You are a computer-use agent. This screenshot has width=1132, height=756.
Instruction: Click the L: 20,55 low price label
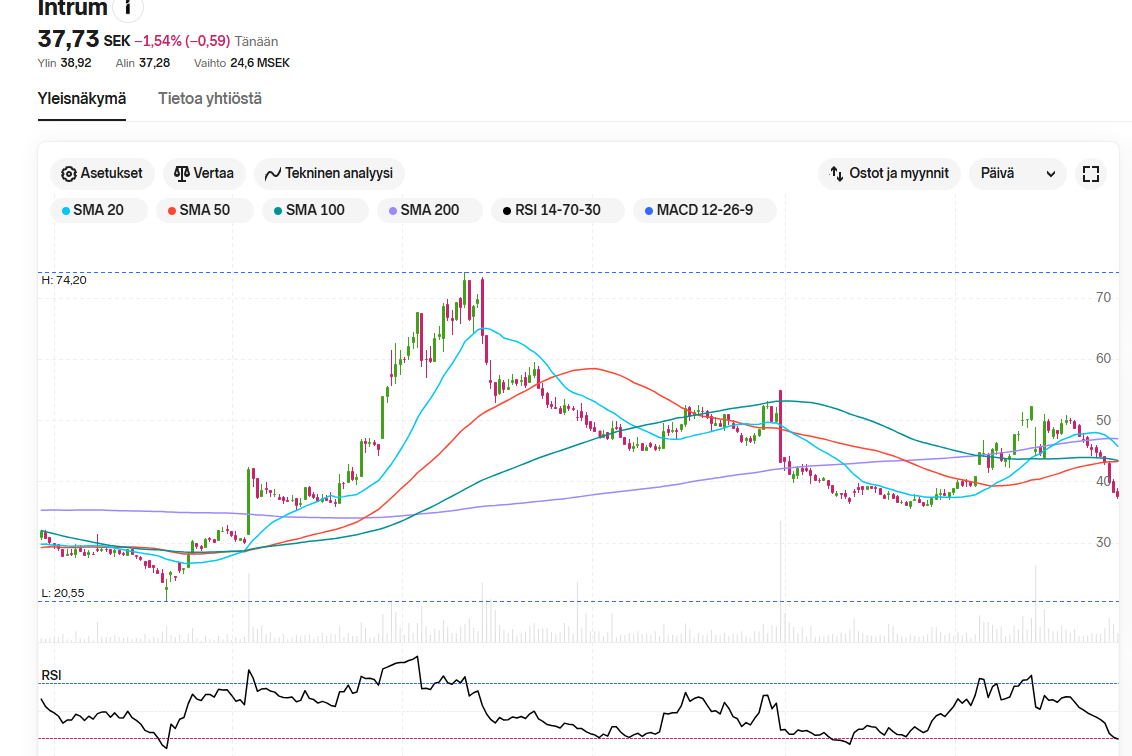[63, 593]
